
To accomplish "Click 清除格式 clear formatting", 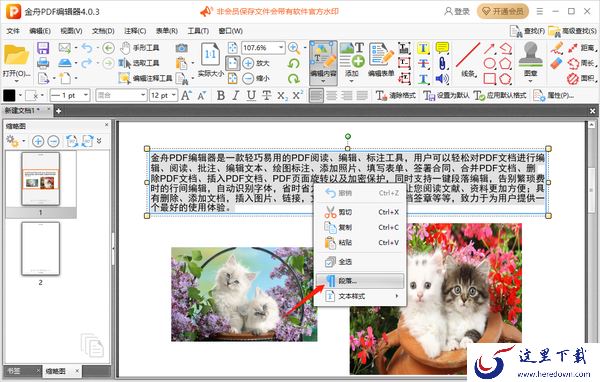I will 396,95.
